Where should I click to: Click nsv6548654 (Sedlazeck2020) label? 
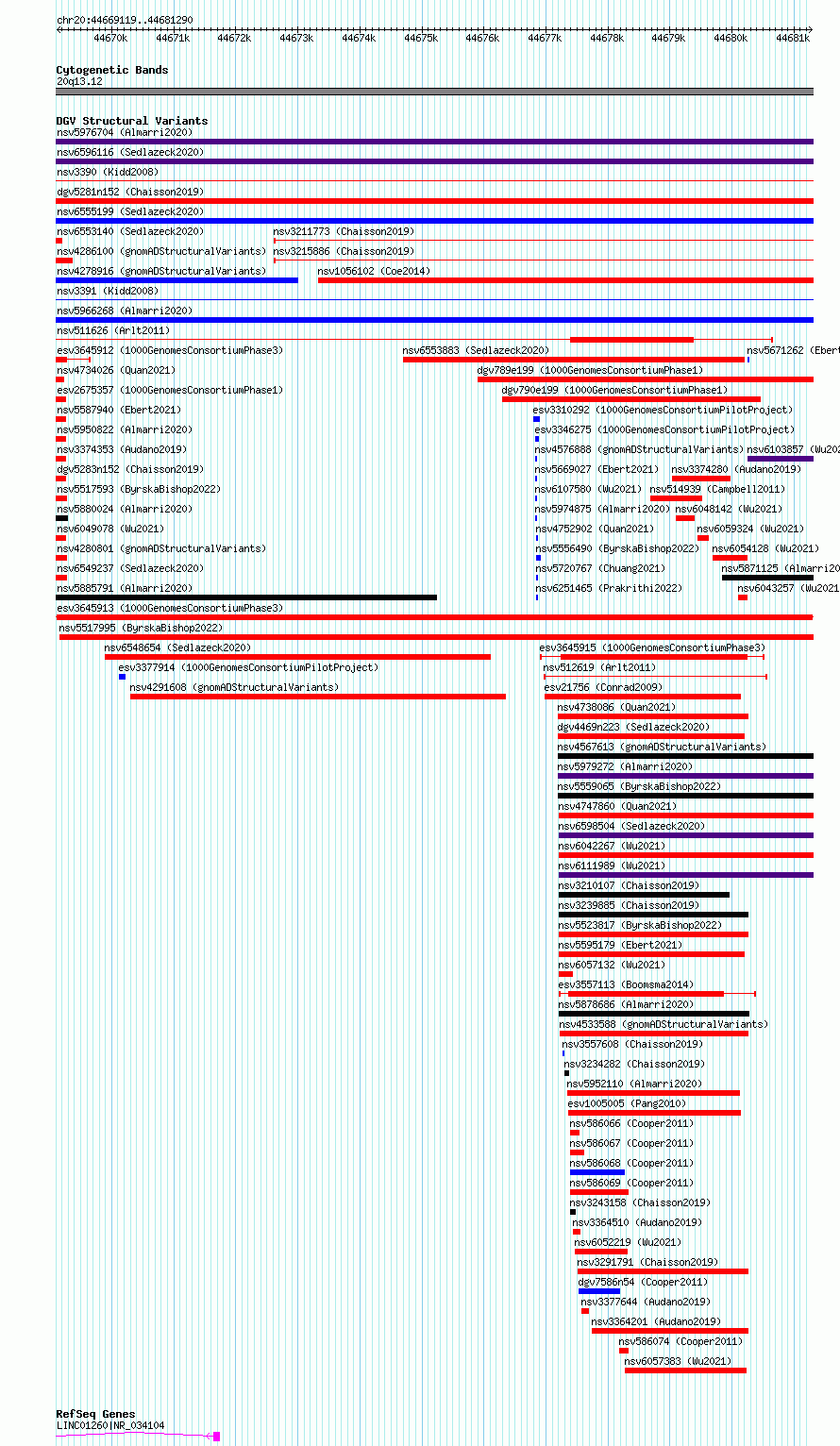[x=178, y=647]
